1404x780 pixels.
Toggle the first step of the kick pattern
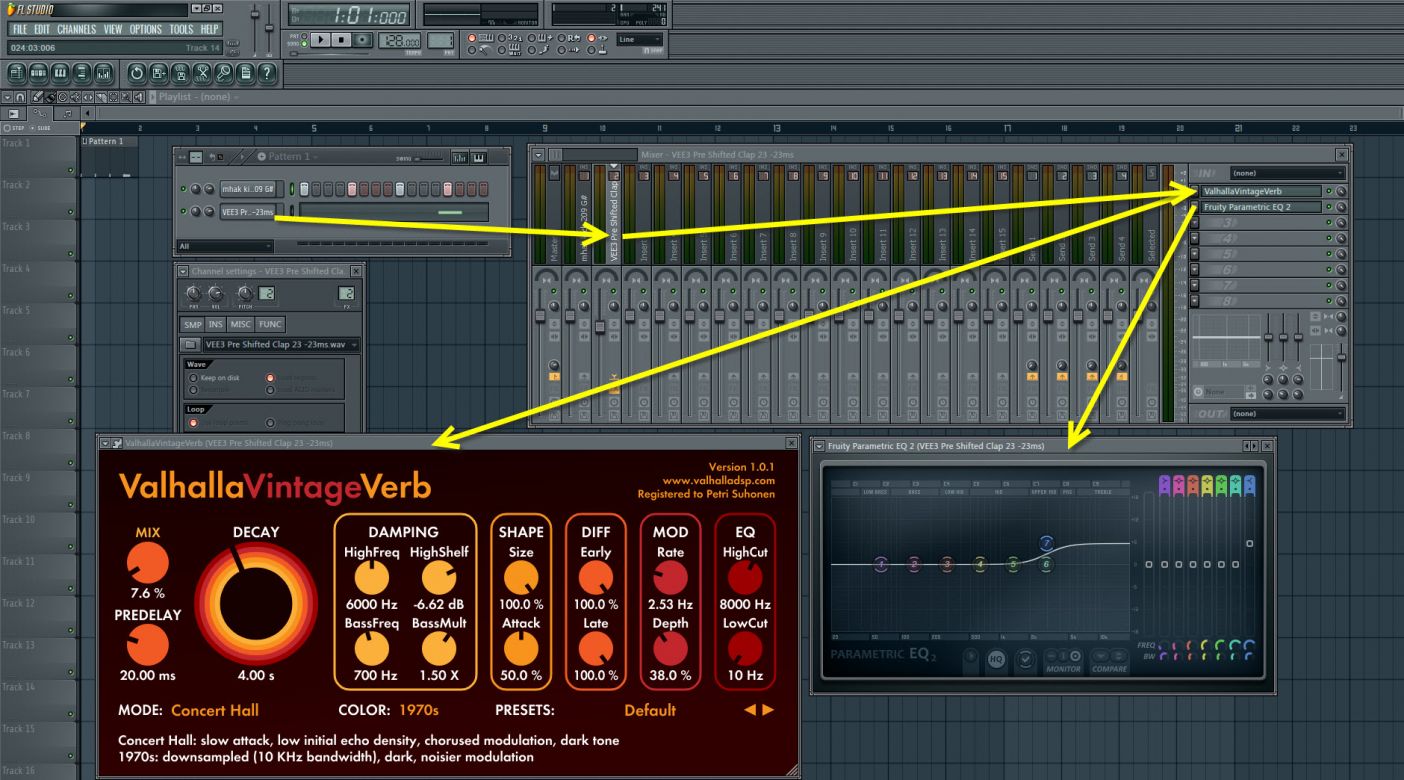tap(305, 189)
